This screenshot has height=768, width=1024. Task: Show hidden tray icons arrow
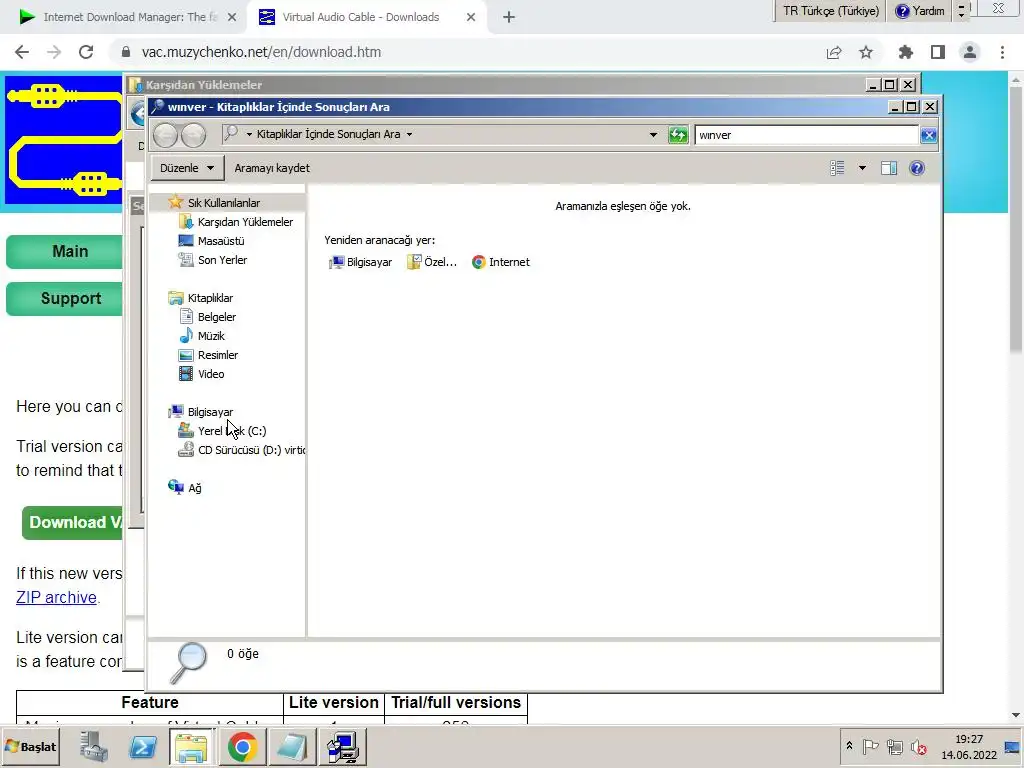coord(848,746)
